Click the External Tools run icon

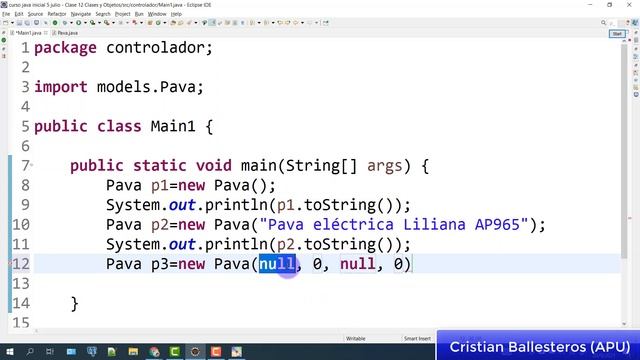pos(107,23)
